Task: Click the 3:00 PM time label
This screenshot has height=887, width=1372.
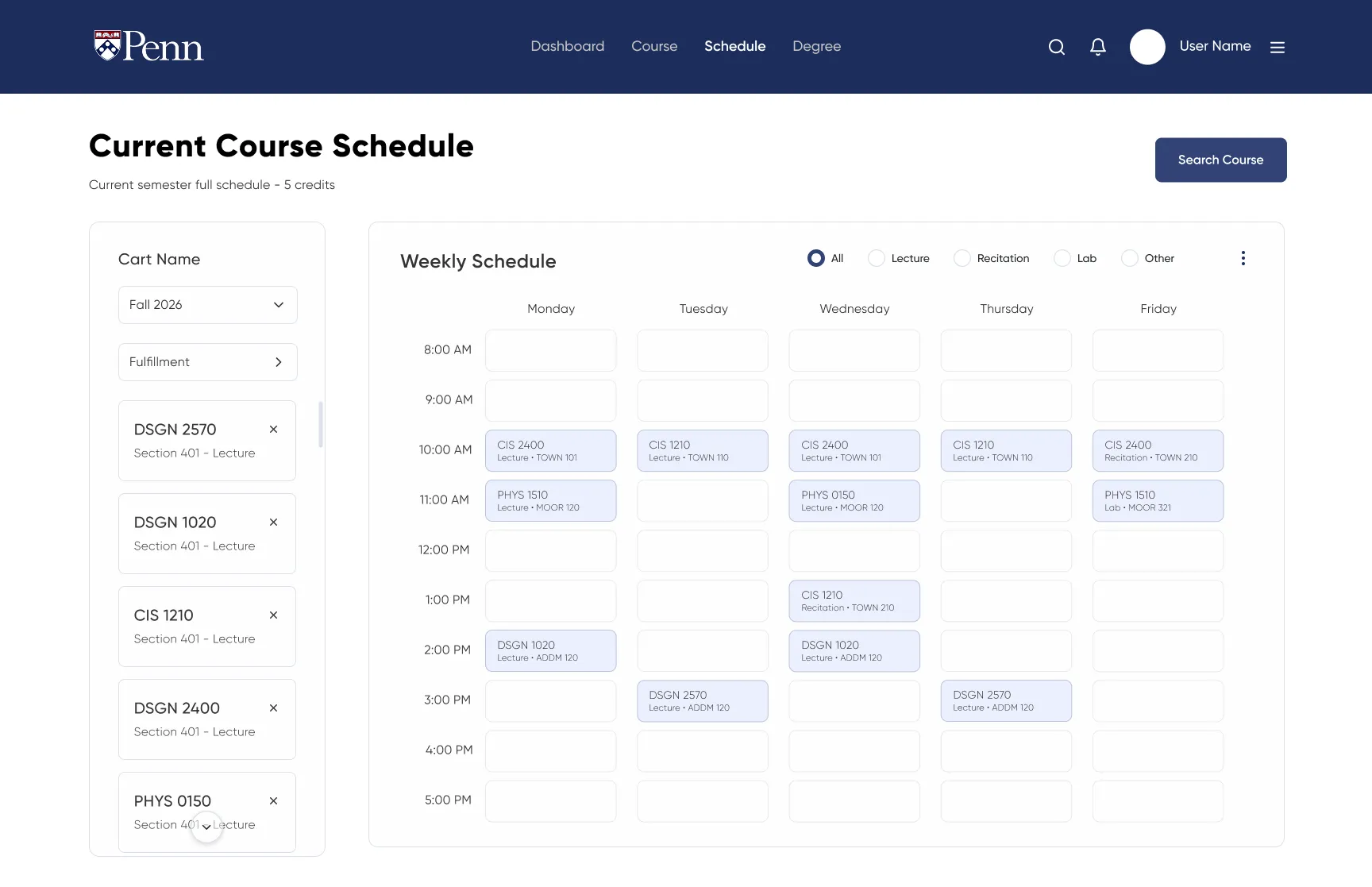Action: [x=447, y=700]
